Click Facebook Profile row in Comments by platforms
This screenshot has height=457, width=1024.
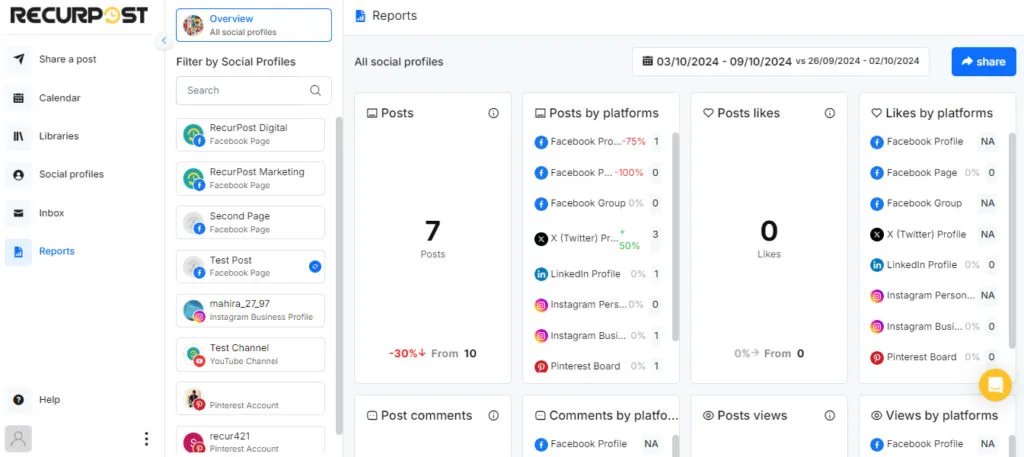tap(598, 444)
